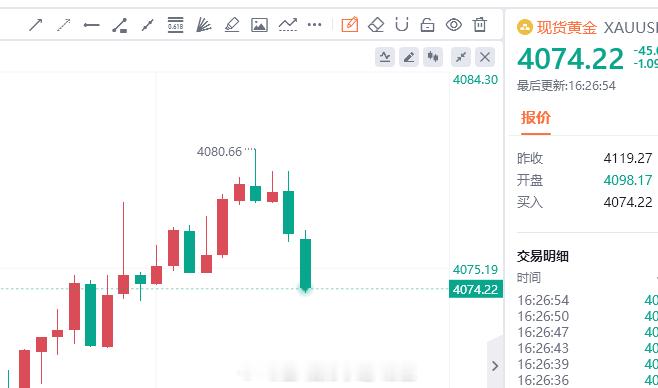Select the trend chart pattern tool
The height and width of the screenshot is (388, 658).
(x=288, y=25)
